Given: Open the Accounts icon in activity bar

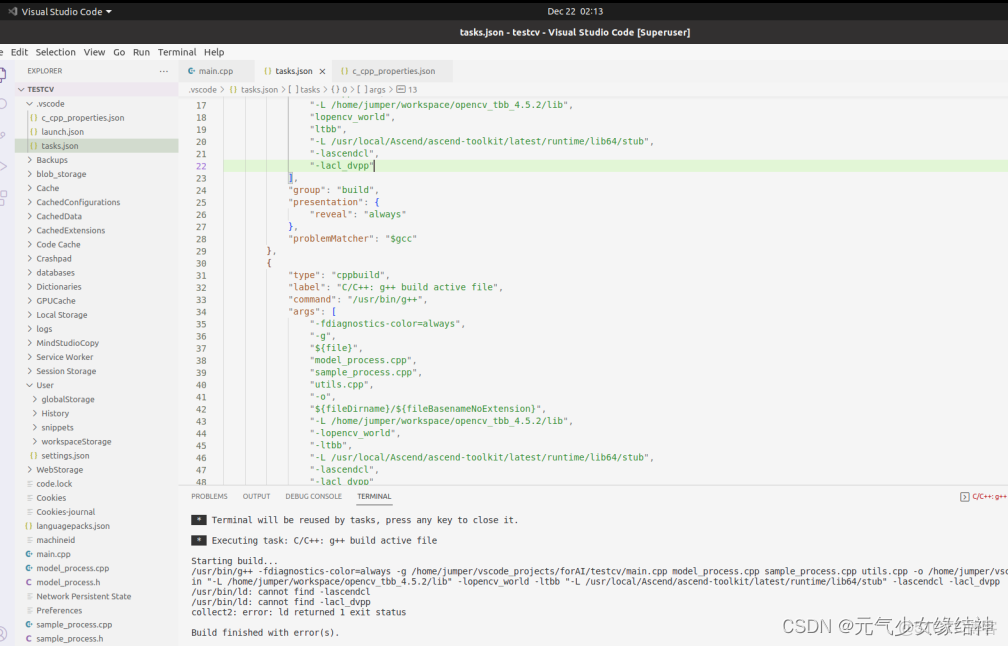Looking at the screenshot, I should point(3,633).
